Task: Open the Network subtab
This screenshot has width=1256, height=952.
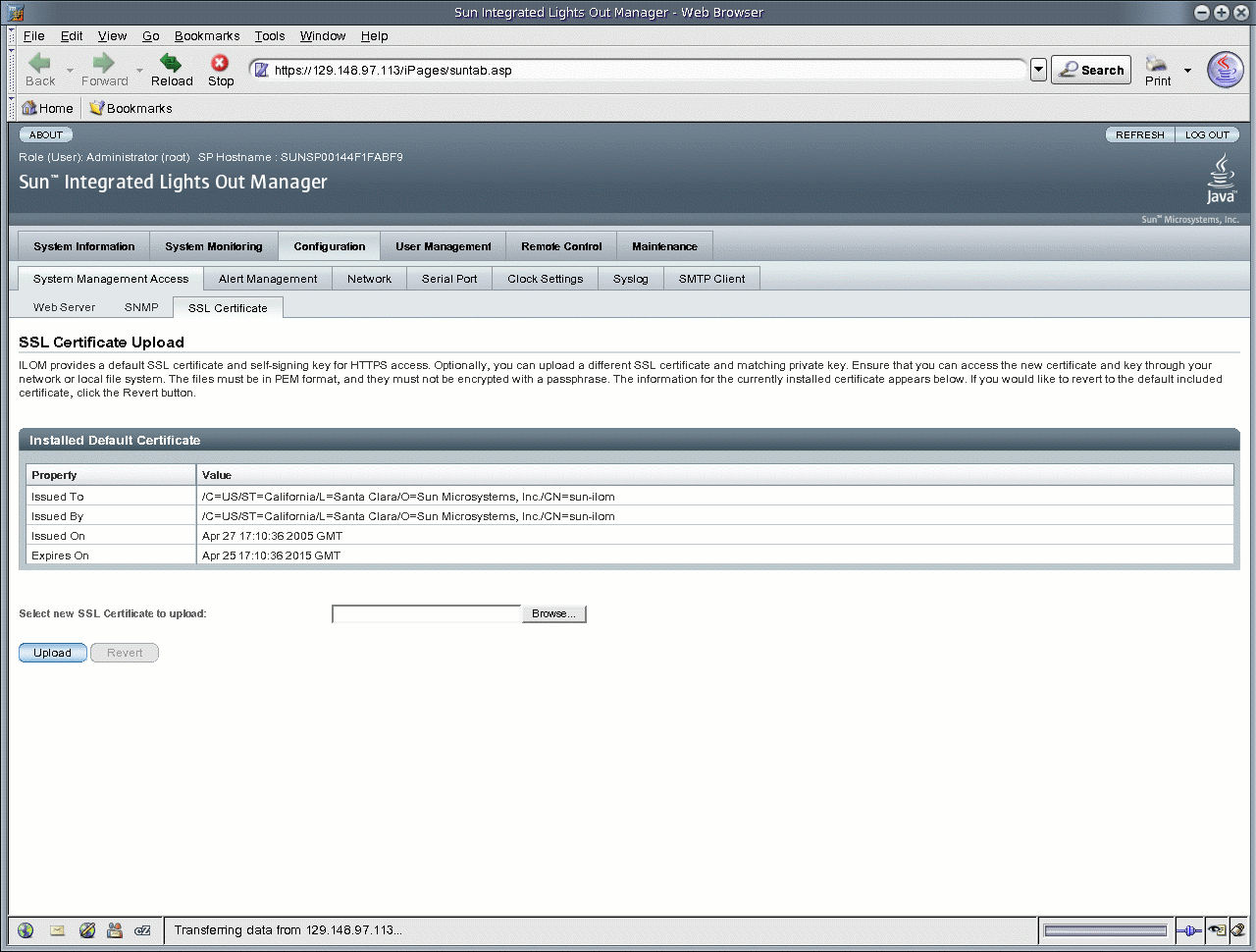Action: [369, 279]
